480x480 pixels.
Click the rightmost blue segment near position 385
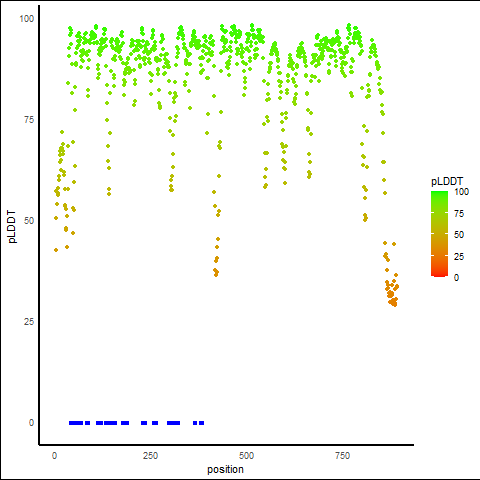click(201, 423)
